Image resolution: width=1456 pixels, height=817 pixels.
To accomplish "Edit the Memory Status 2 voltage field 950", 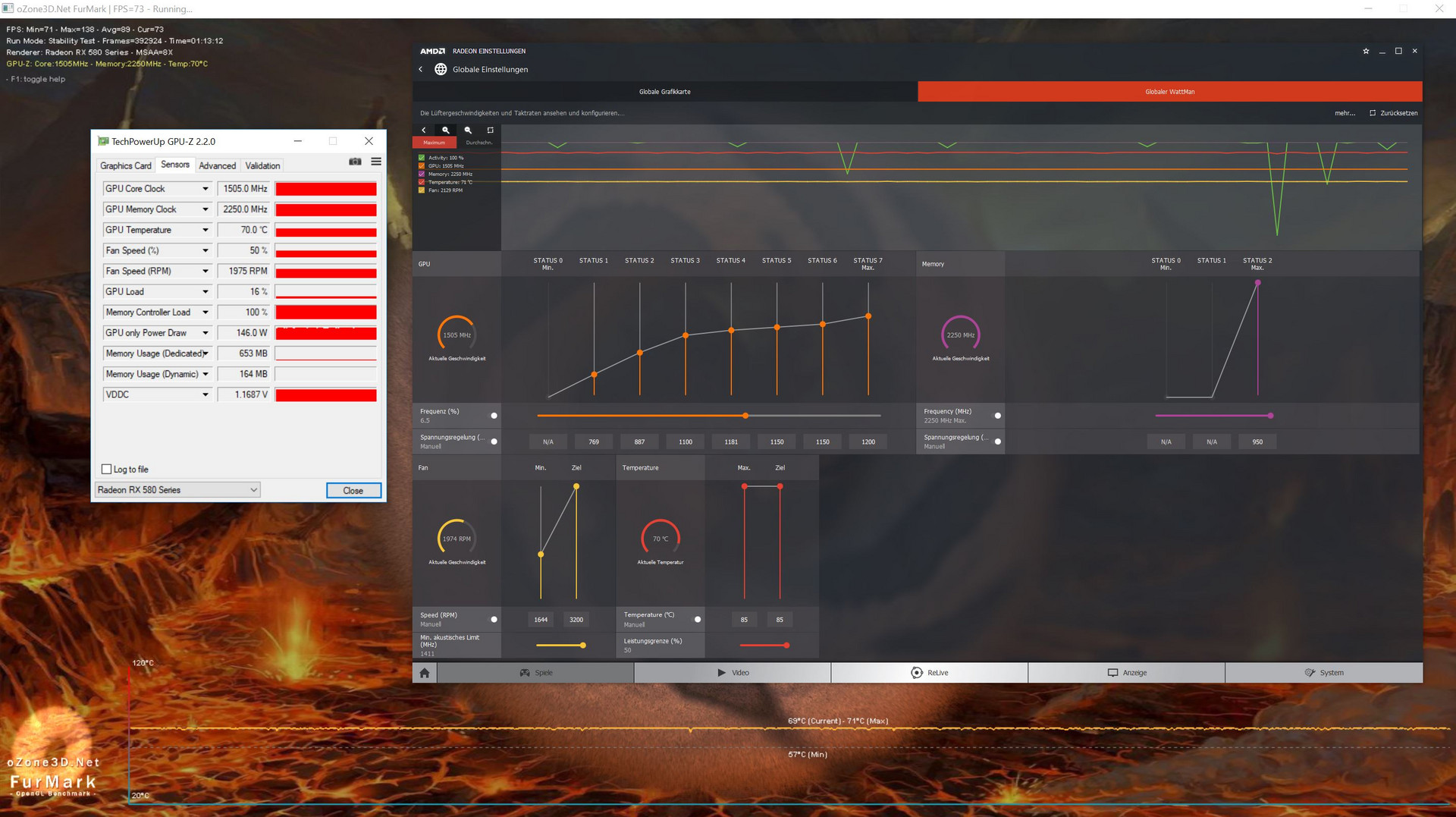I will click(x=1257, y=441).
